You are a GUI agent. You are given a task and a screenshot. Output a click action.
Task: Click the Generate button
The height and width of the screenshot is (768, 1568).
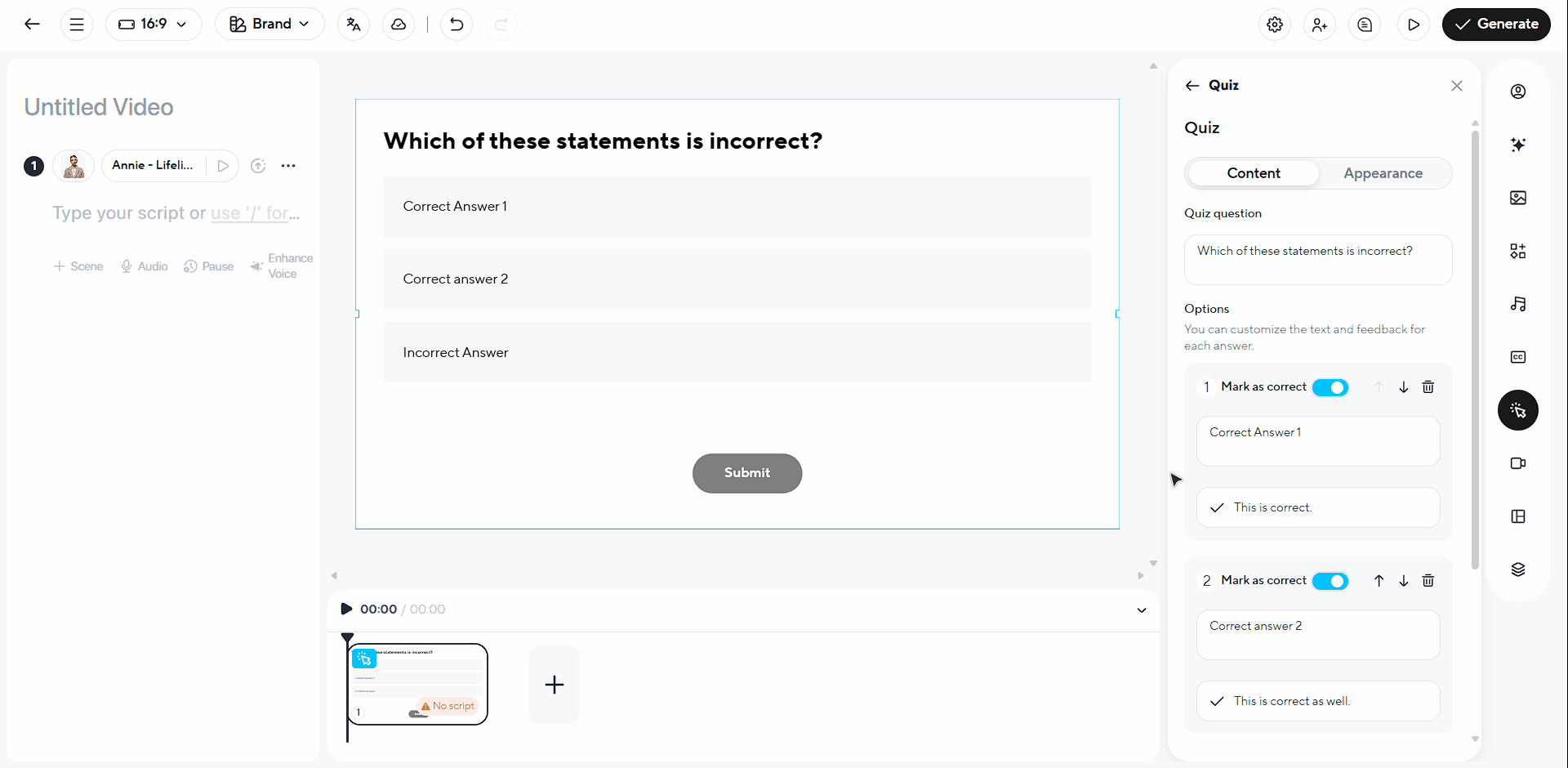[1496, 25]
